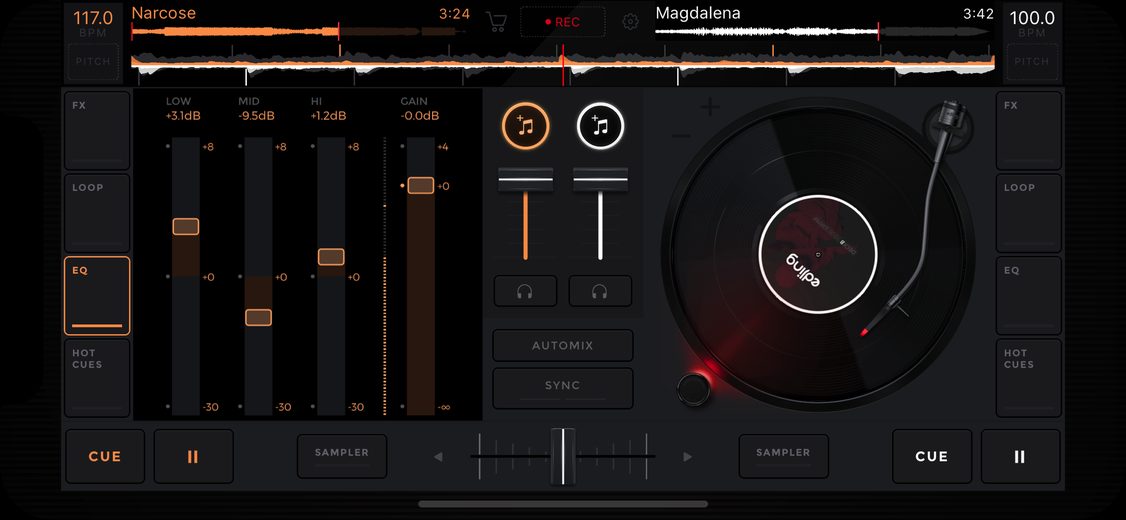
Task: Open the left deck FX panel
Action: [x=97, y=131]
